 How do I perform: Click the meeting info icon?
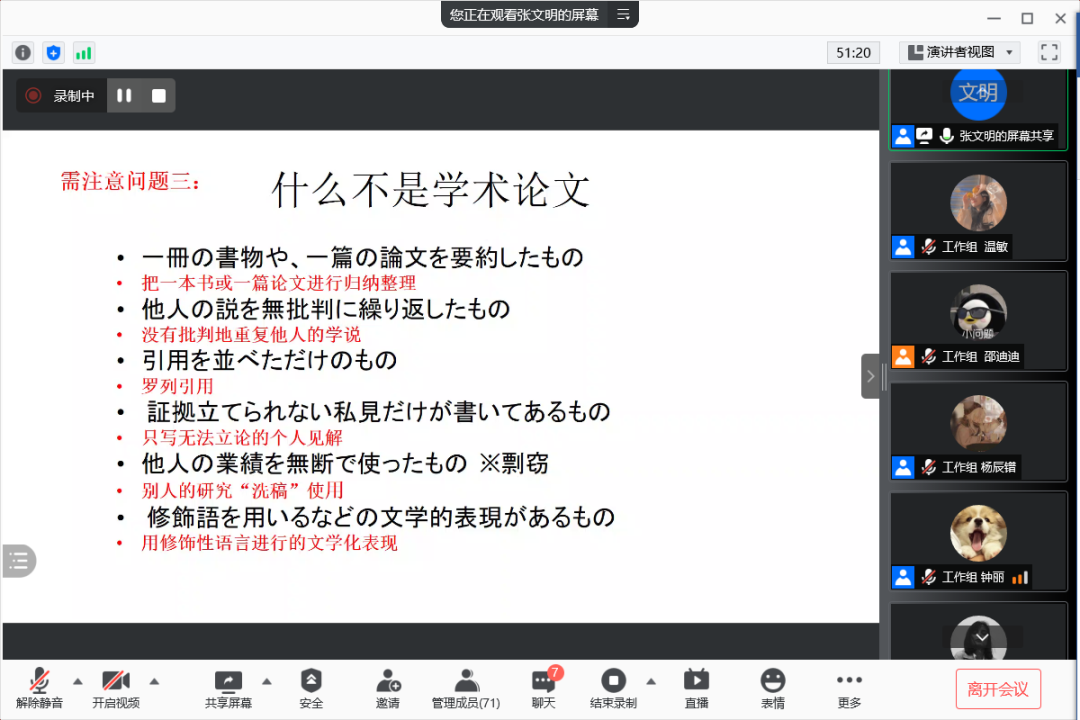(23, 53)
